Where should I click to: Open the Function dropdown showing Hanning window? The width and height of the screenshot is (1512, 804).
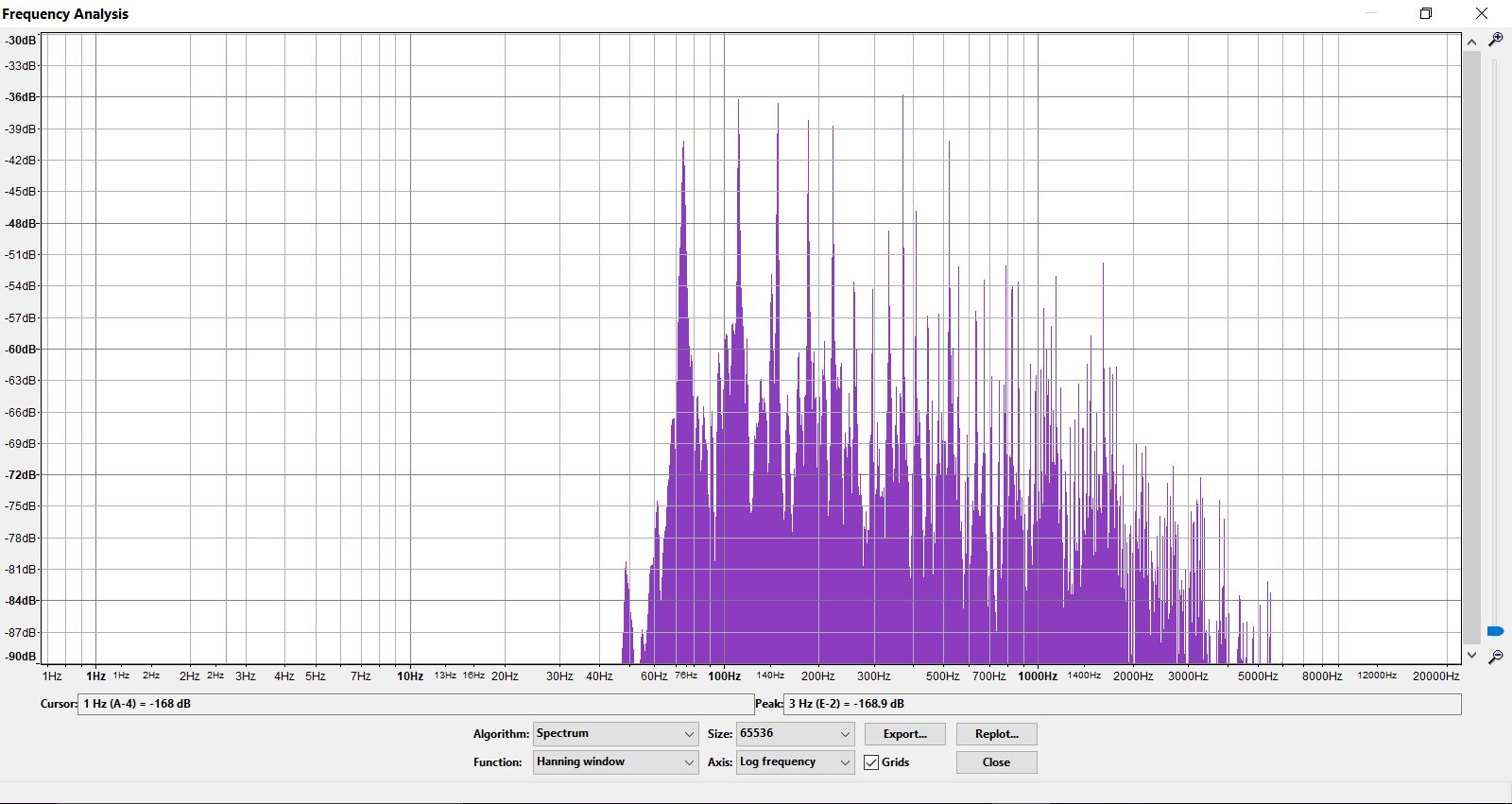tap(616, 762)
